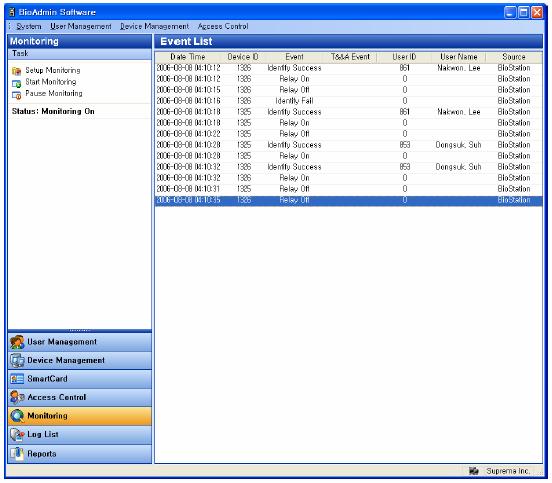Image resolution: width=552 pixels, height=483 pixels.
Task: Click the sidebar panel splitter grip
Action: [x=80, y=331]
